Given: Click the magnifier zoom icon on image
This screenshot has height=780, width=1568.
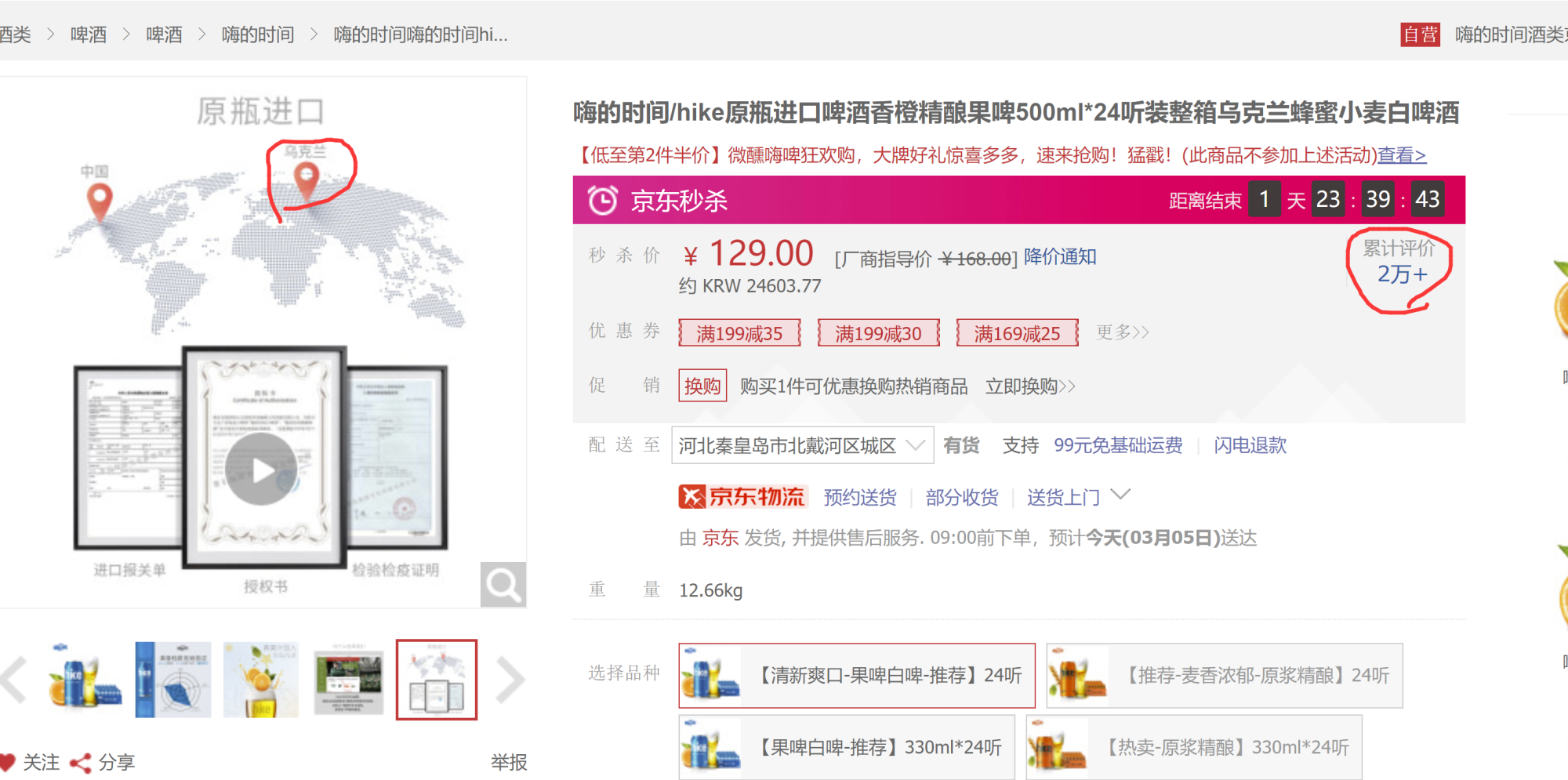Looking at the screenshot, I should [x=503, y=584].
